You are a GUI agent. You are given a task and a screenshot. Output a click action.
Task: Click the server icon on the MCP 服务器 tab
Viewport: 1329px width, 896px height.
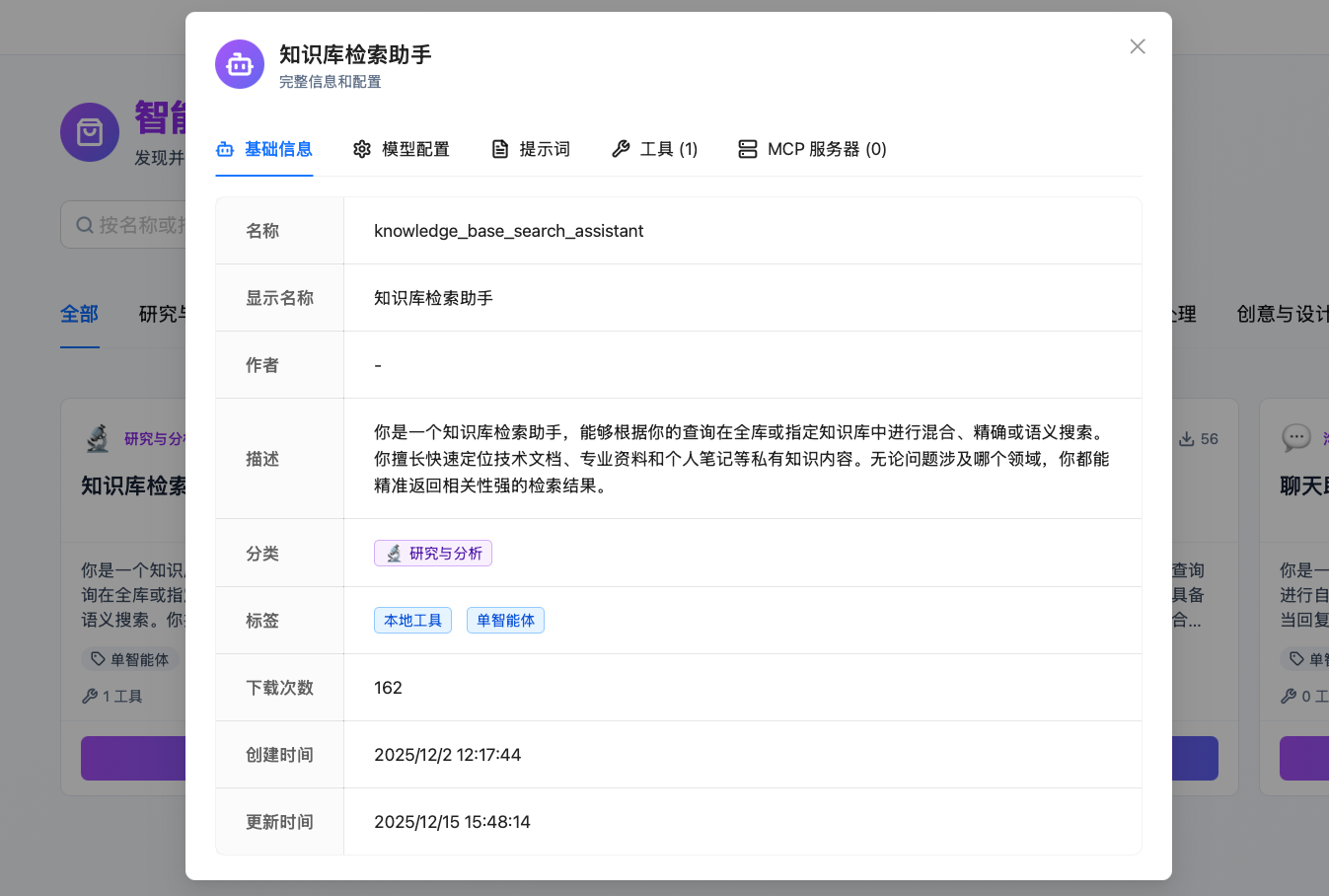pos(747,148)
